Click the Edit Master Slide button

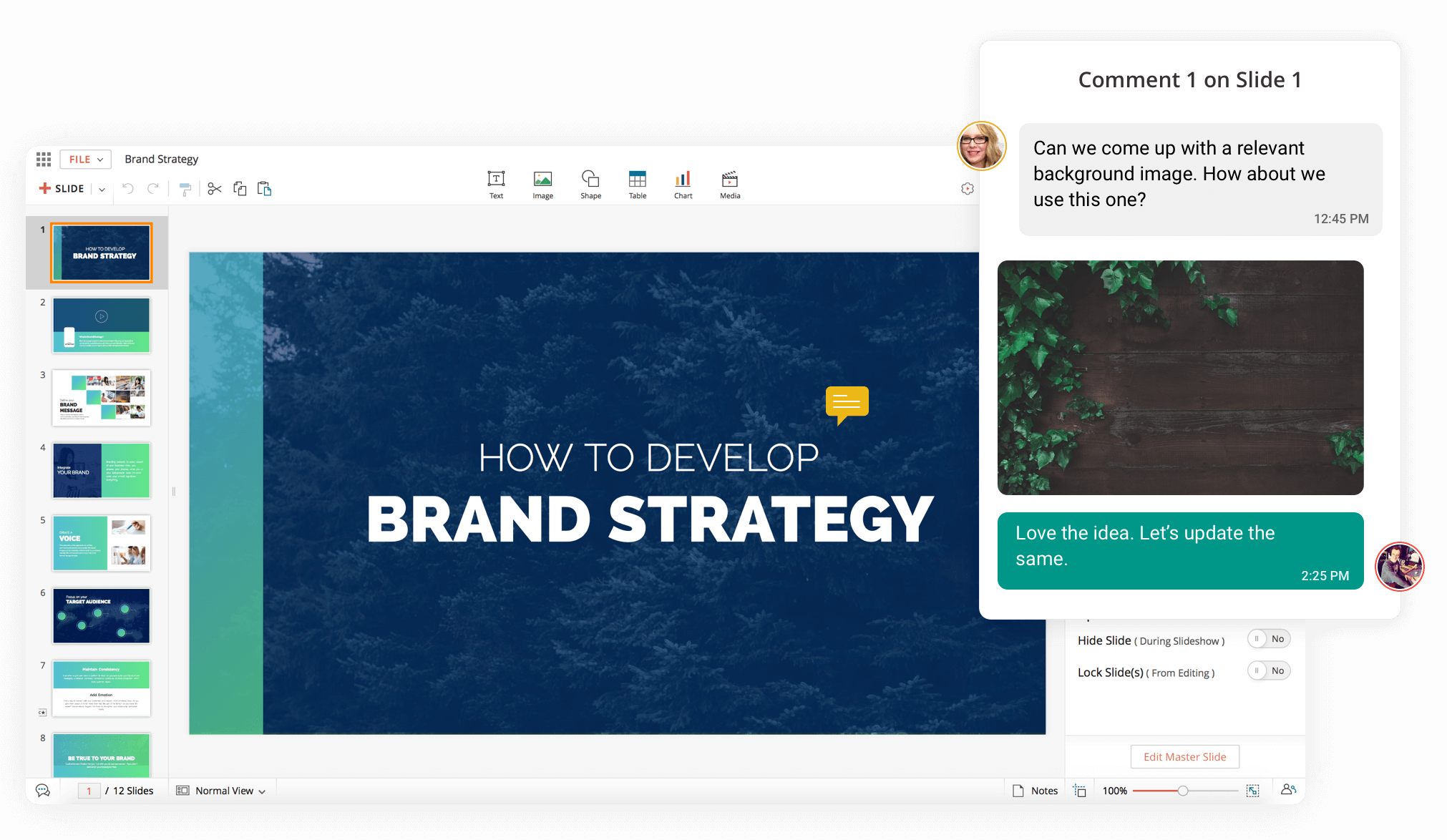(x=1184, y=757)
